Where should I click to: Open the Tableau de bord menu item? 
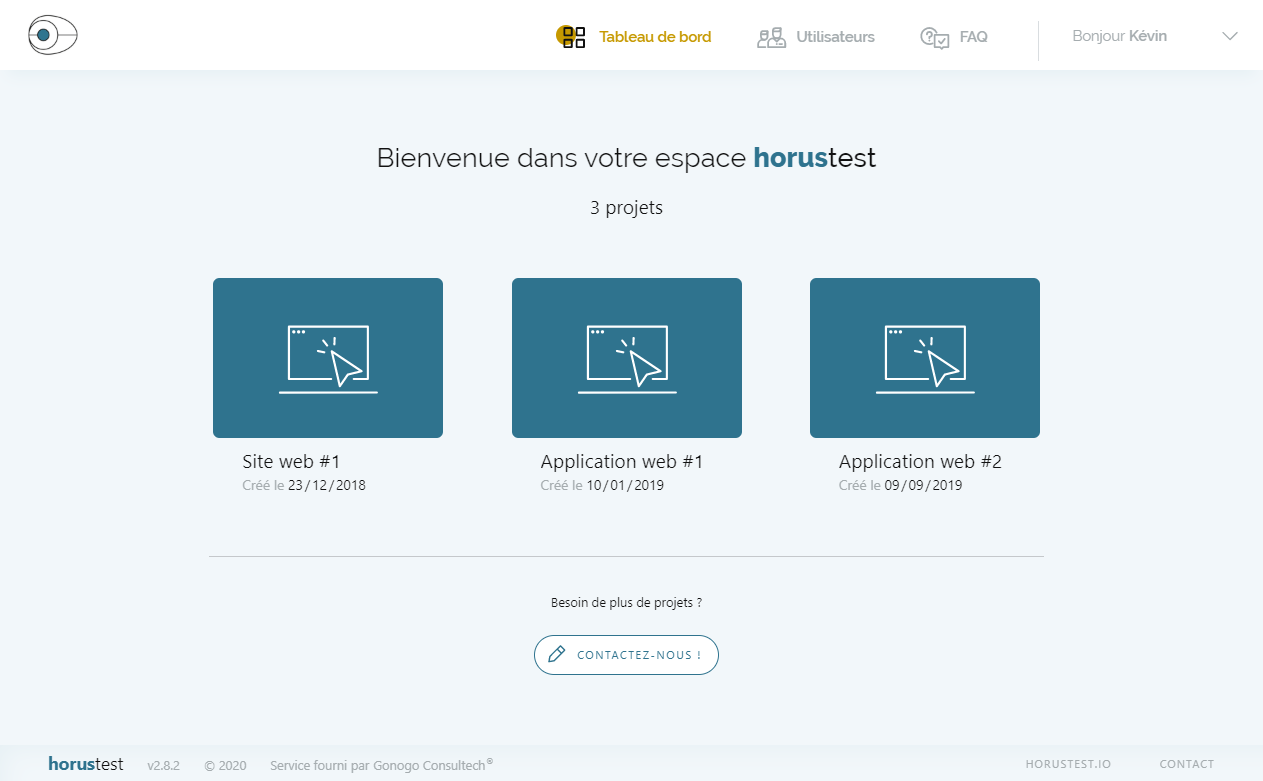point(655,38)
